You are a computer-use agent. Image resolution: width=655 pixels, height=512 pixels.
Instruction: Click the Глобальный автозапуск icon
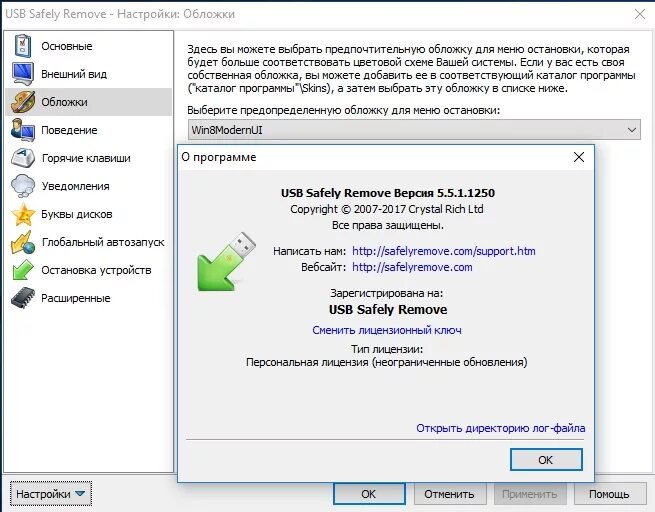click(x=23, y=242)
